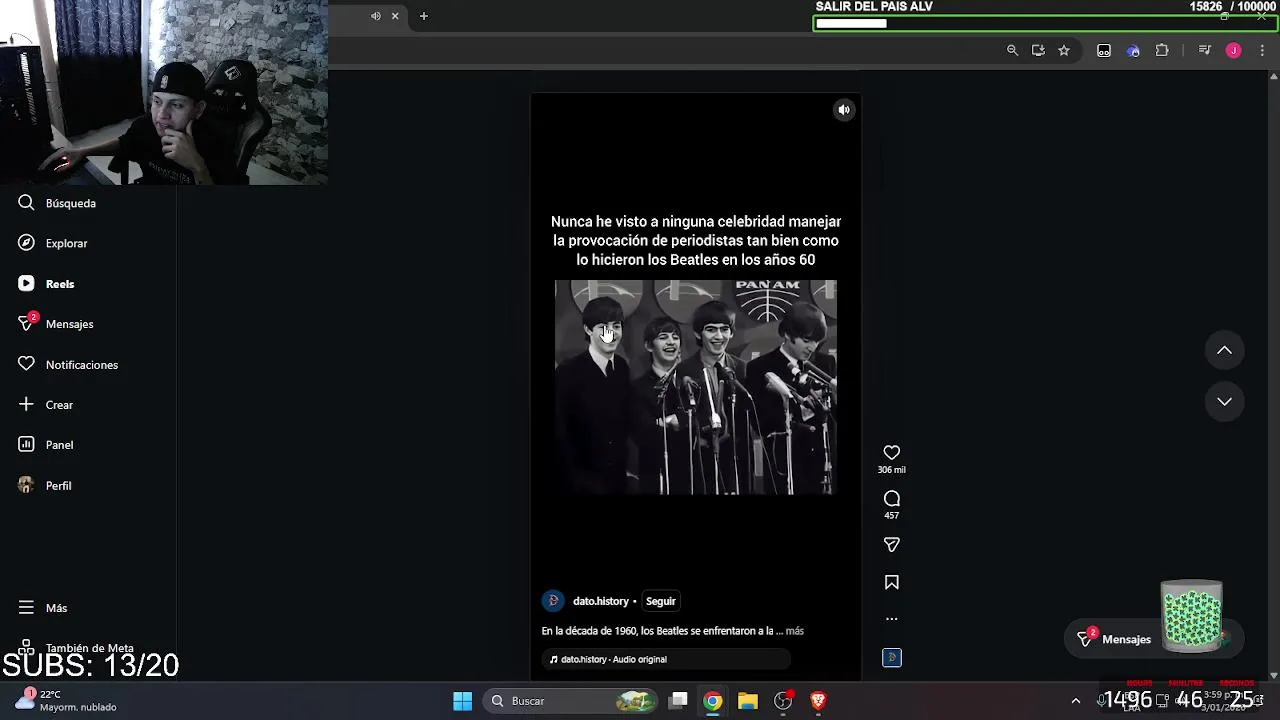Share the reel with the send icon

tap(892, 545)
